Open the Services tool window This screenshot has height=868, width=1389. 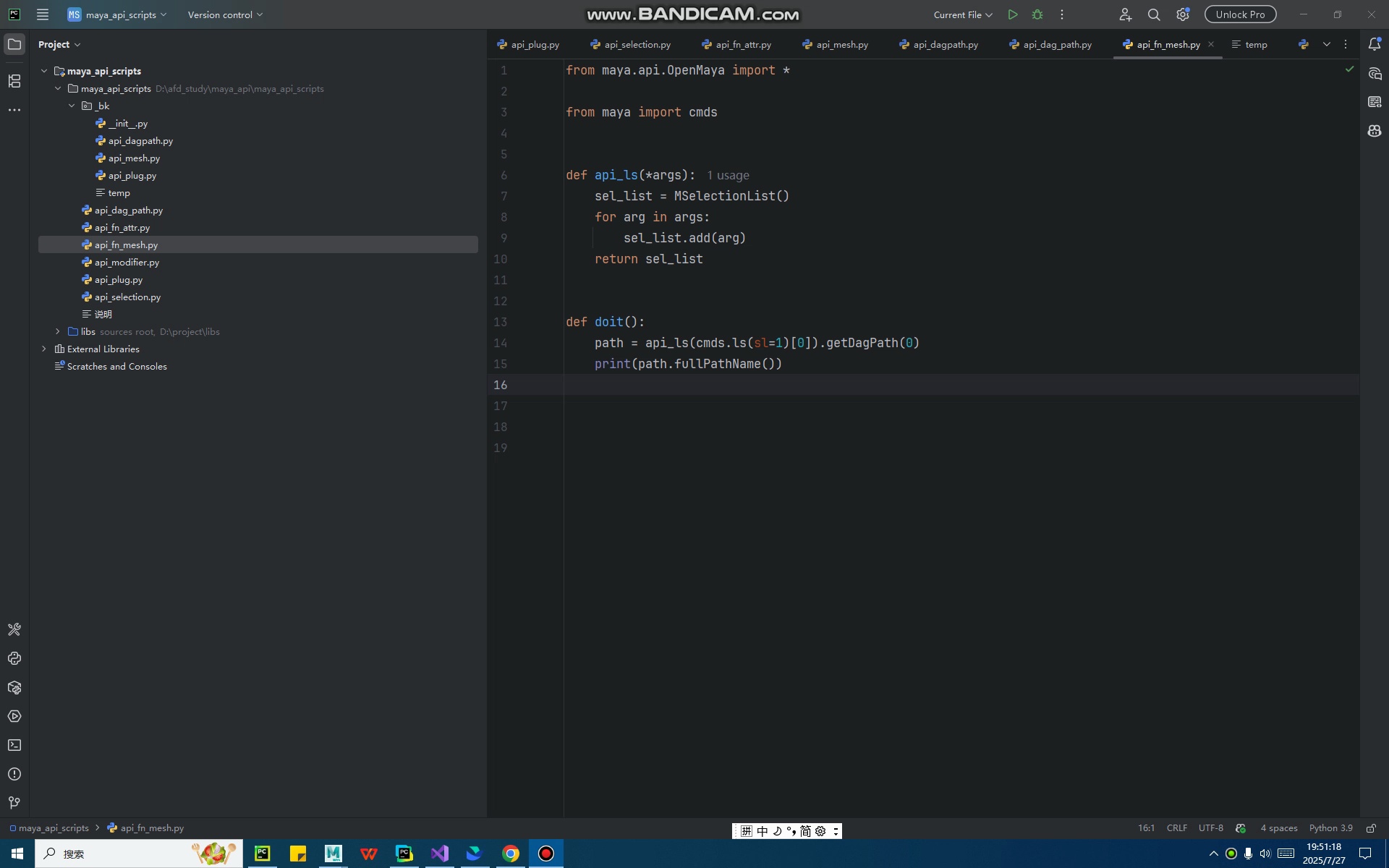coord(14,716)
